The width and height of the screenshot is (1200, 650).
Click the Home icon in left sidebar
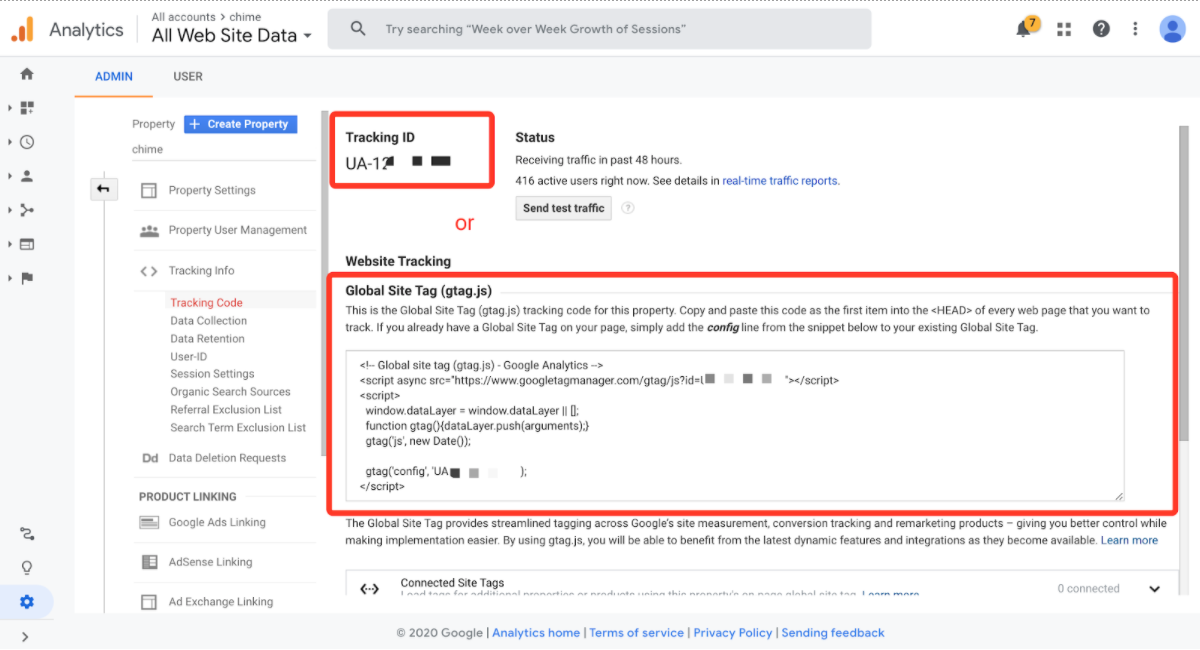(27, 74)
